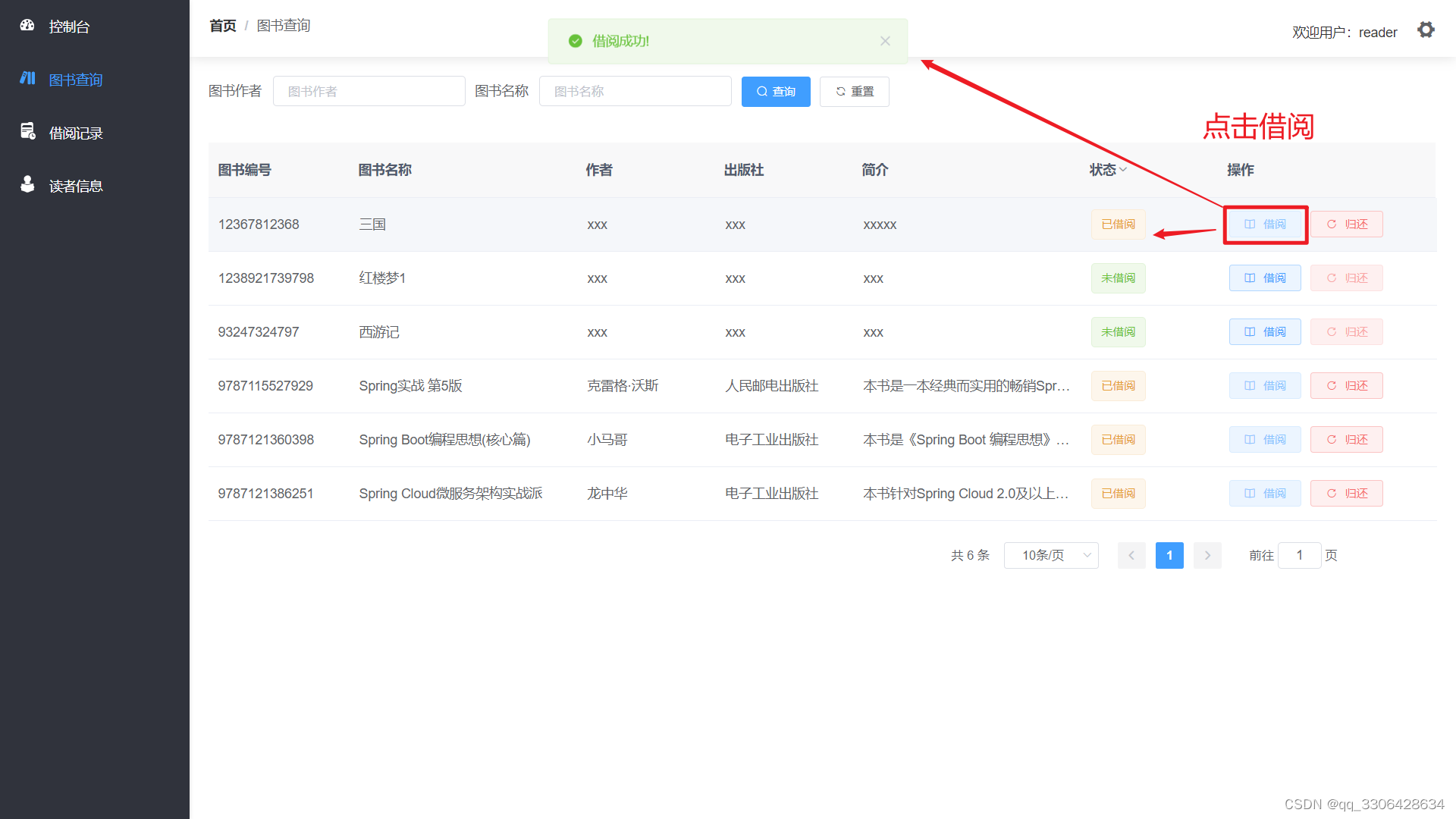Click the 图书编号 column header

244,170
